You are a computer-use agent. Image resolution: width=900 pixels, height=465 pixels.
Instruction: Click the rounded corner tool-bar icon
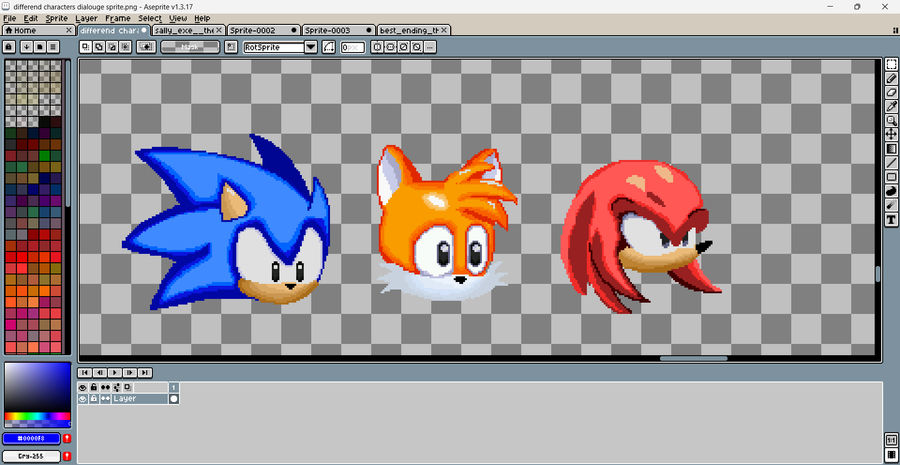pos(328,47)
